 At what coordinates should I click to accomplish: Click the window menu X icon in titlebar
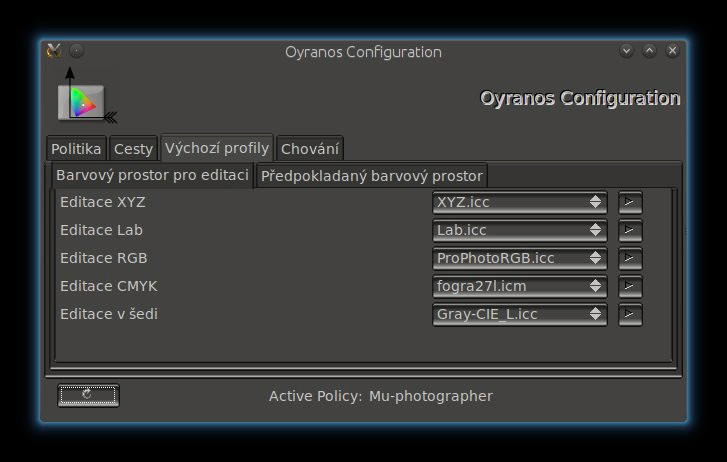point(54,50)
